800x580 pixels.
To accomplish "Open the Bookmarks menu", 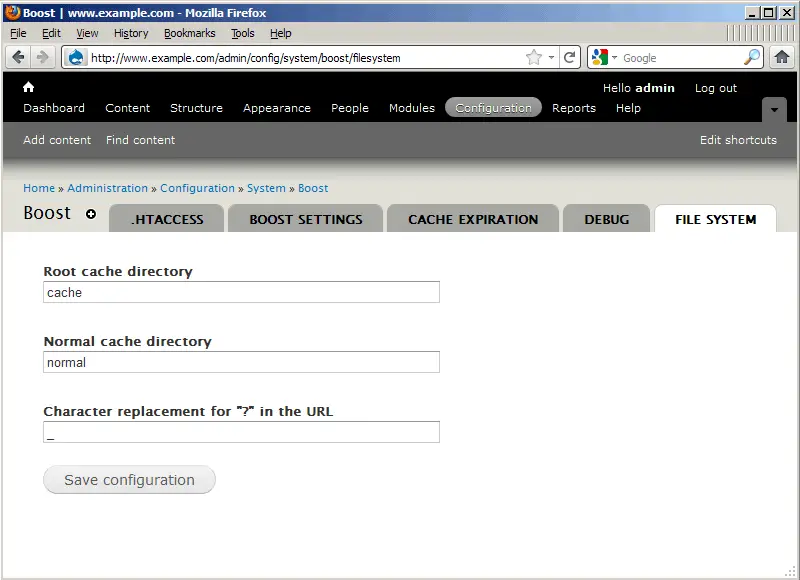I will 190,33.
